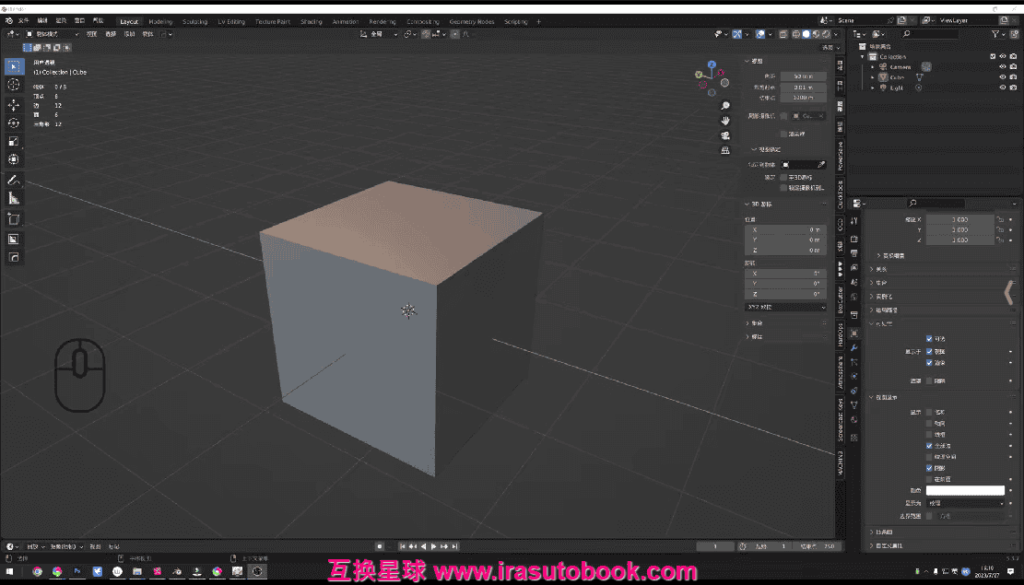Click the outliner filter funnel icon
The image size is (1024, 585).
pyautogui.click(x=995, y=34)
